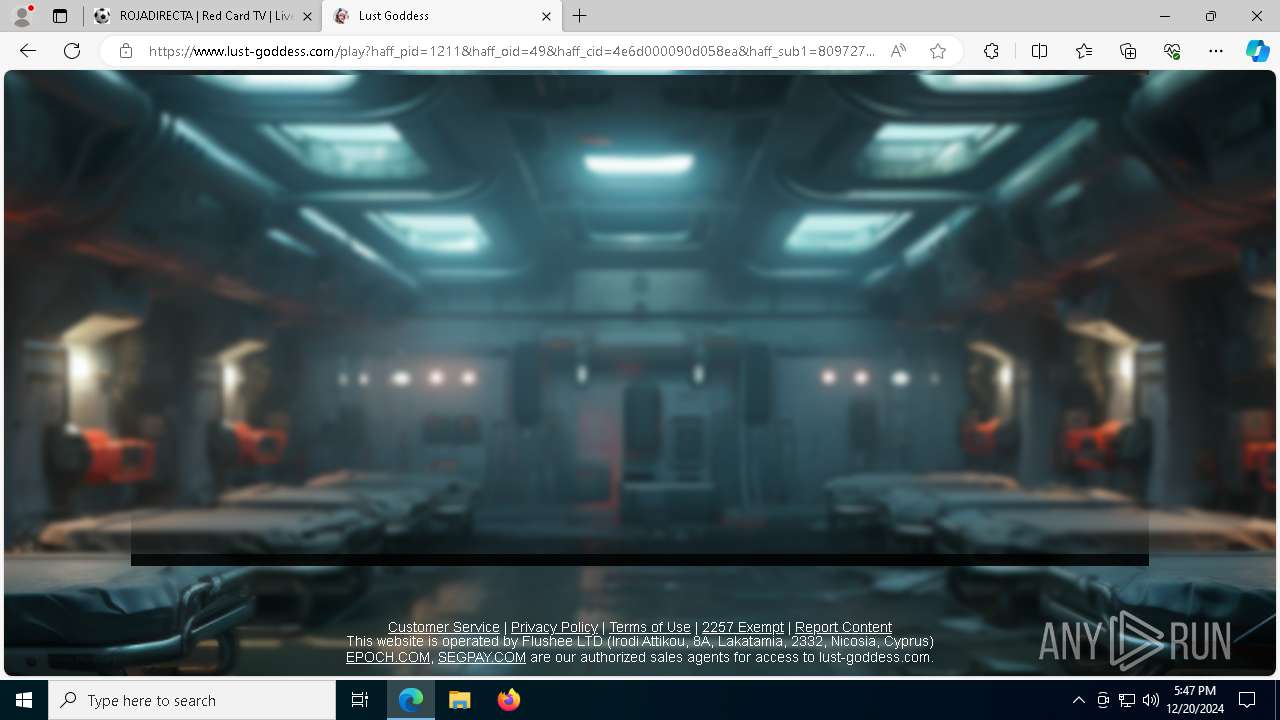Screen dimensions: 1280x720
Task: Open the Customer Service link
Action: (x=444, y=627)
